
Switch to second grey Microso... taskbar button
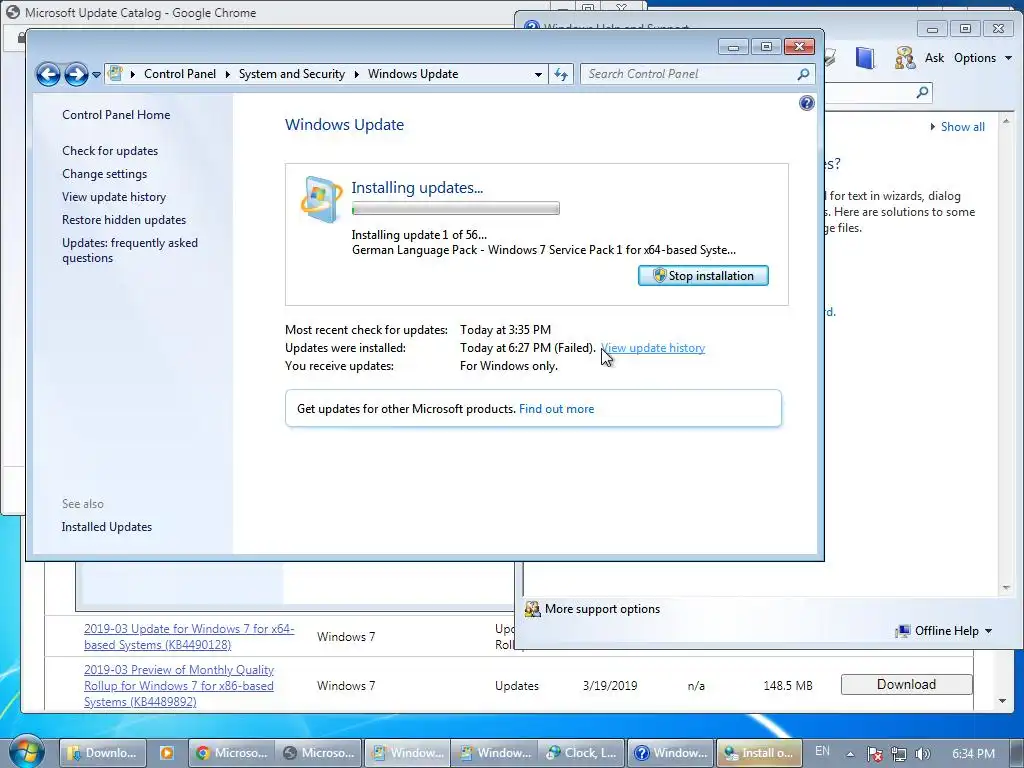(x=319, y=753)
